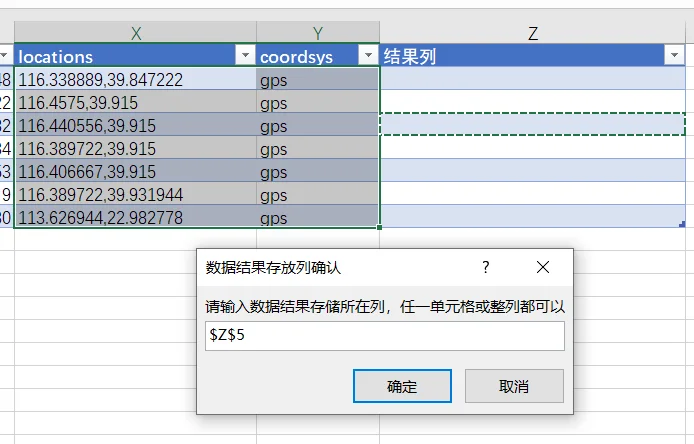Select cell 116.440556,39.915
Screen dimensions: 694x444
[x=135, y=124]
